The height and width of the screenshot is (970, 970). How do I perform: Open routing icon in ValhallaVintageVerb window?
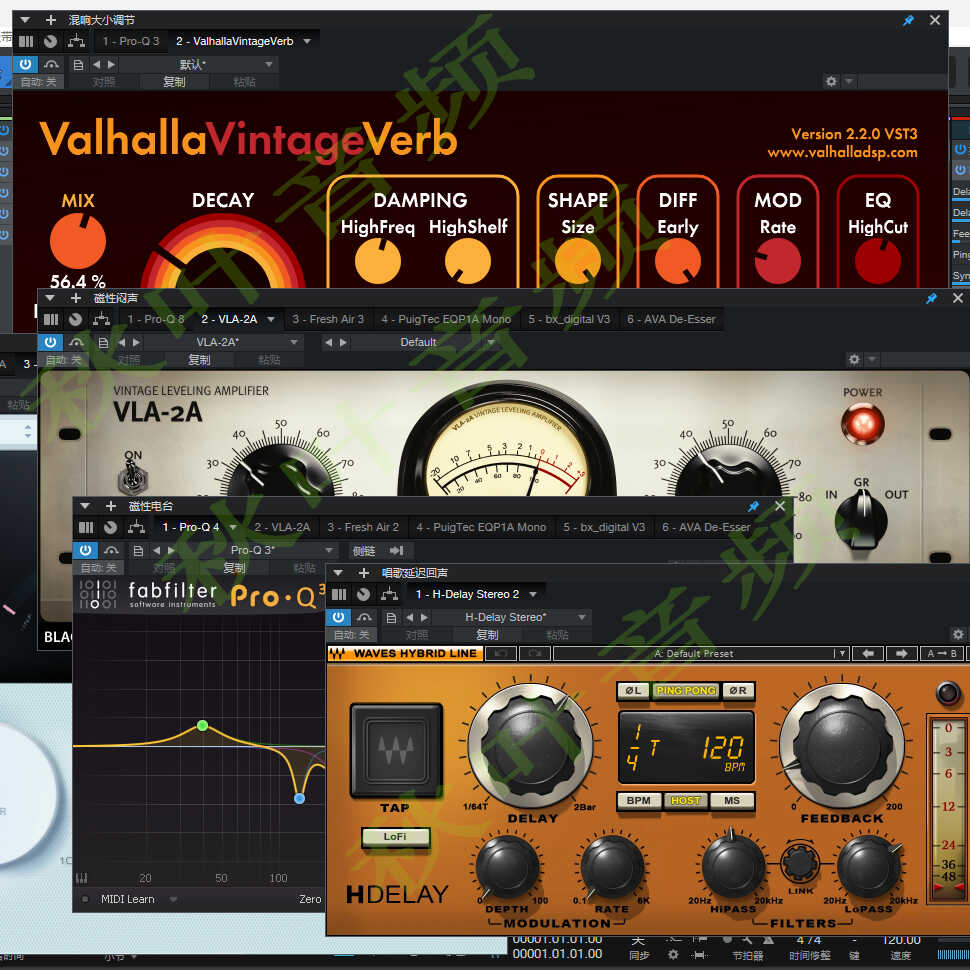pyautogui.click(x=76, y=41)
